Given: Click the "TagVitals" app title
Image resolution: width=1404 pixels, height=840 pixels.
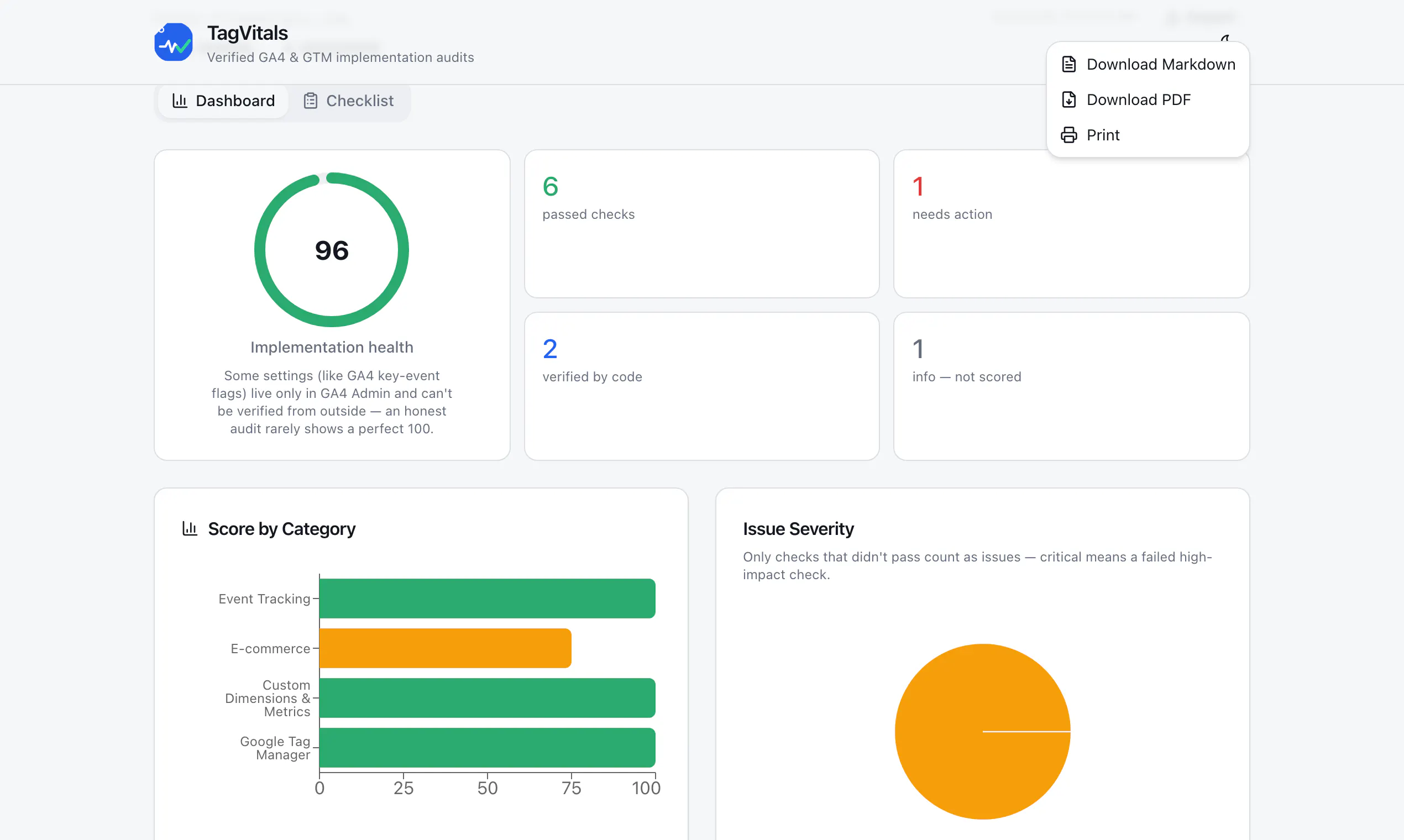Looking at the screenshot, I should click(248, 33).
